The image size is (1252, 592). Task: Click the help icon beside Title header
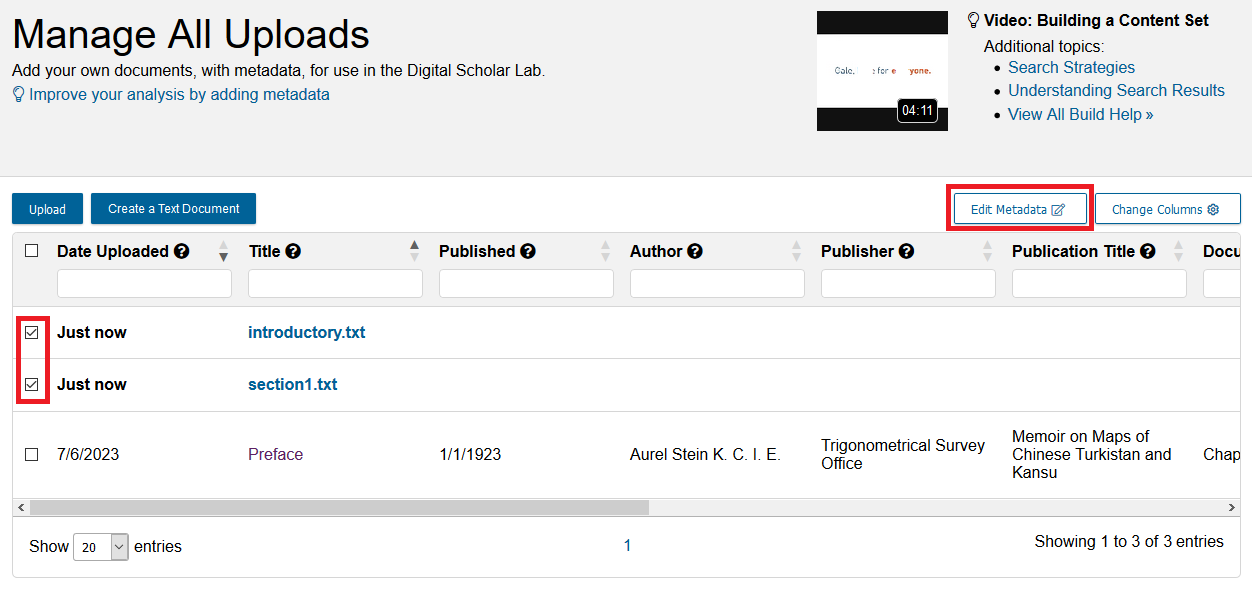(x=293, y=251)
